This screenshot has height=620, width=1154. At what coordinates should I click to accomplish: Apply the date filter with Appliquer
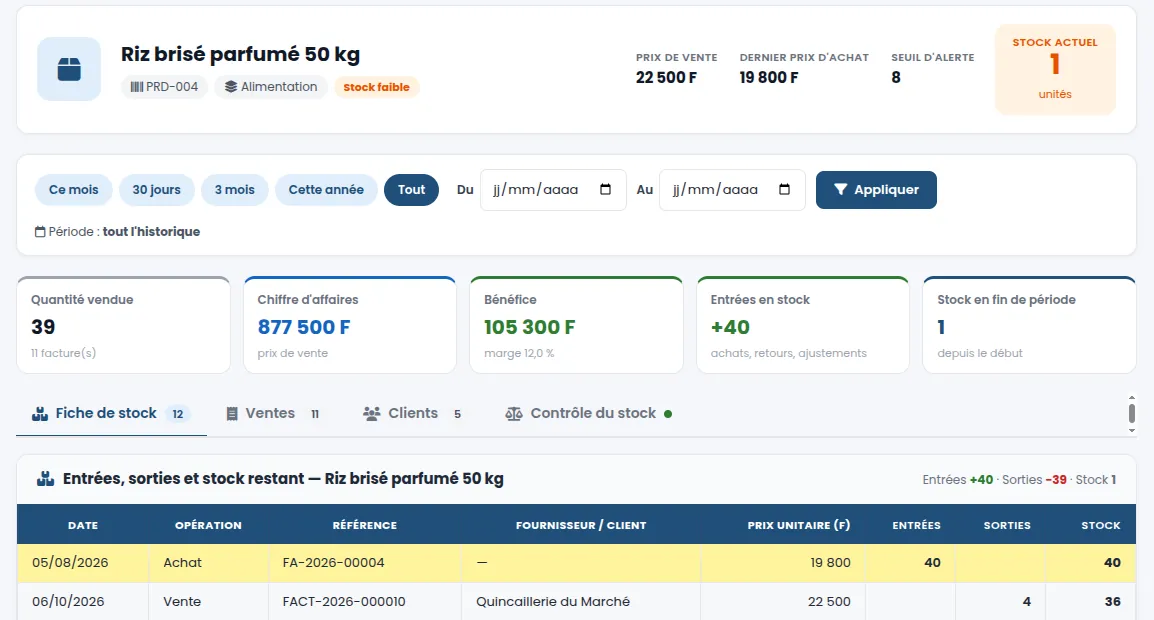point(876,190)
